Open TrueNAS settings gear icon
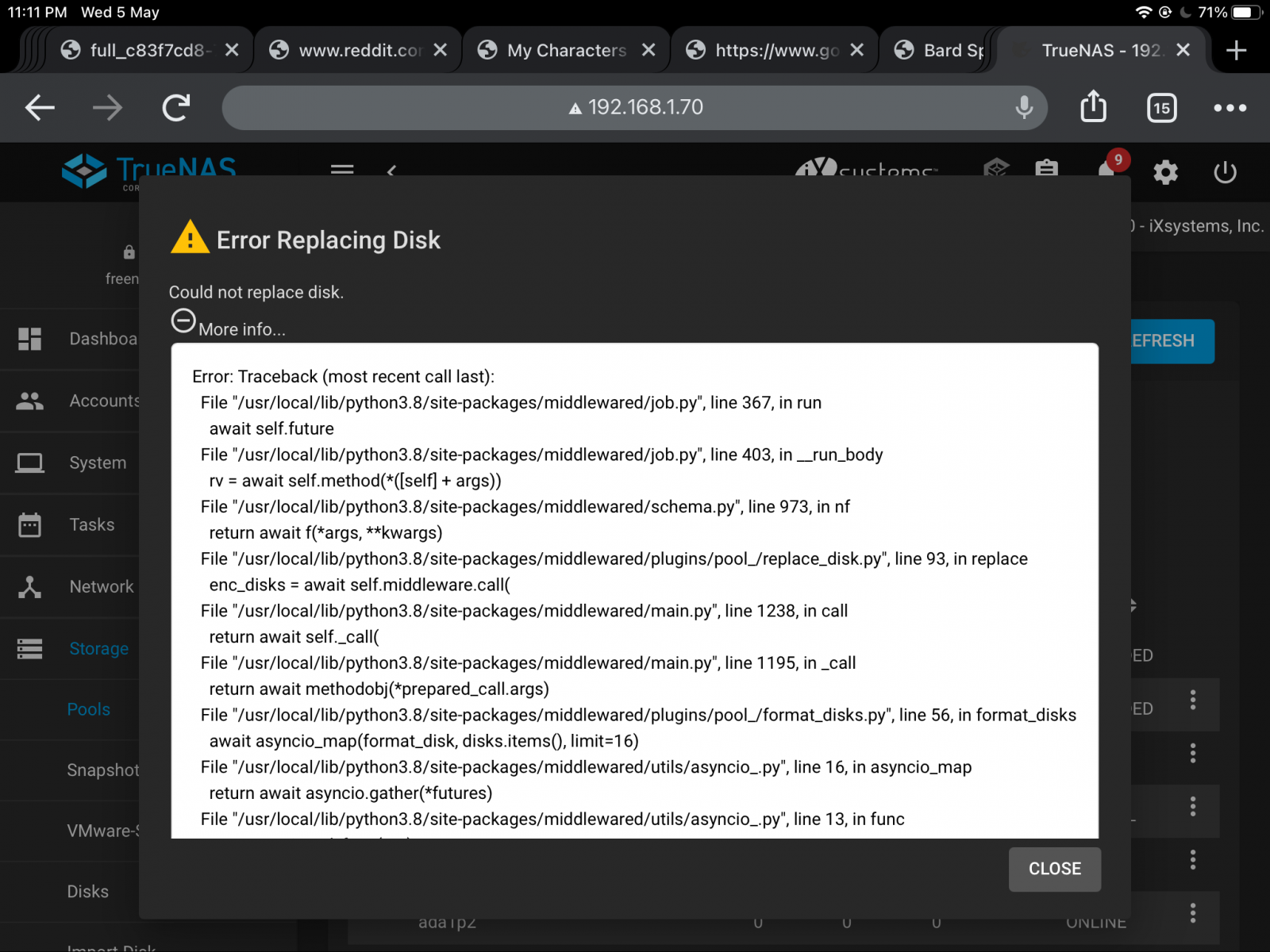 click(1165, 171)
